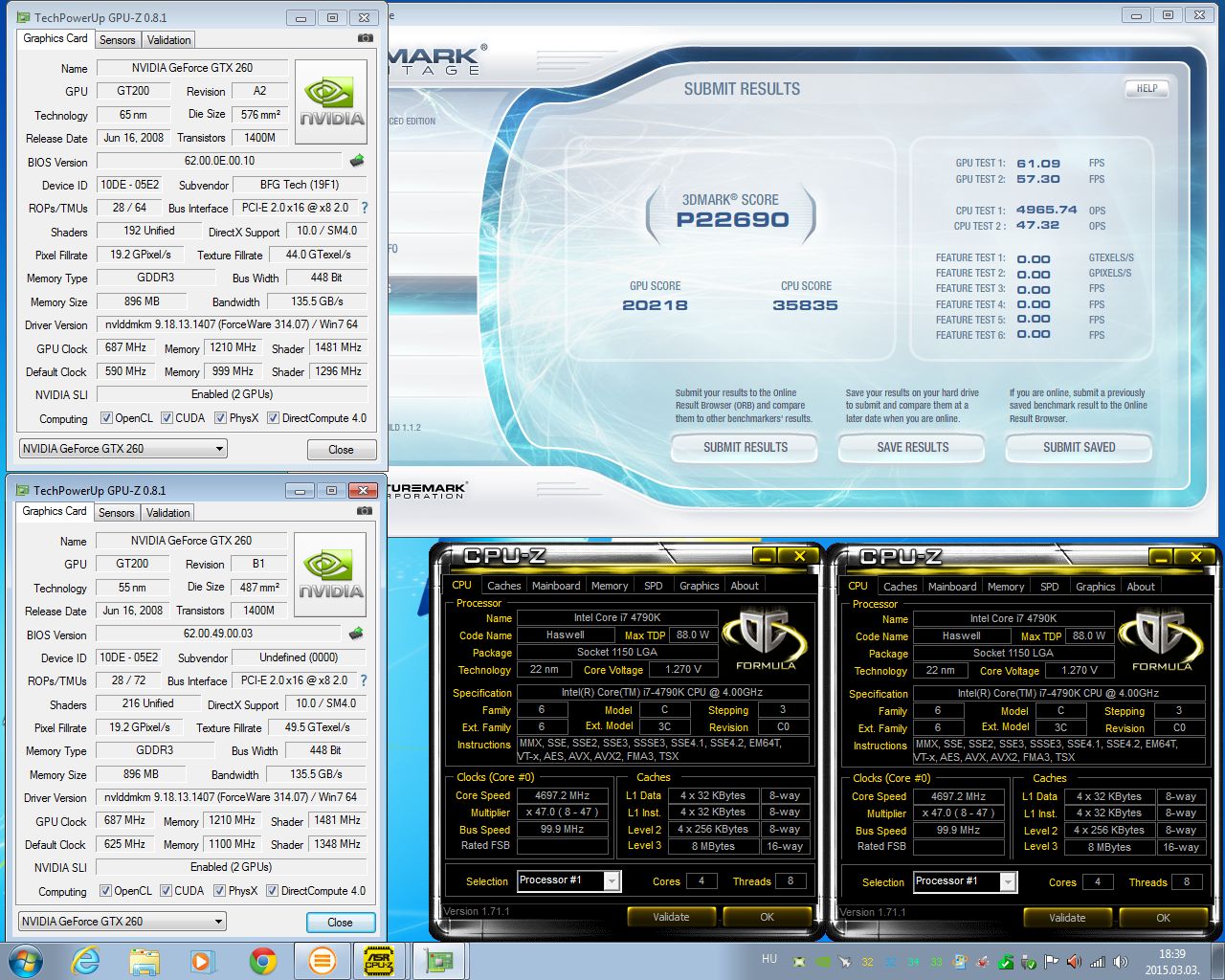
Task: Click NVIDIA logo in top GPU-Z window
Action: tap(331, 102)
